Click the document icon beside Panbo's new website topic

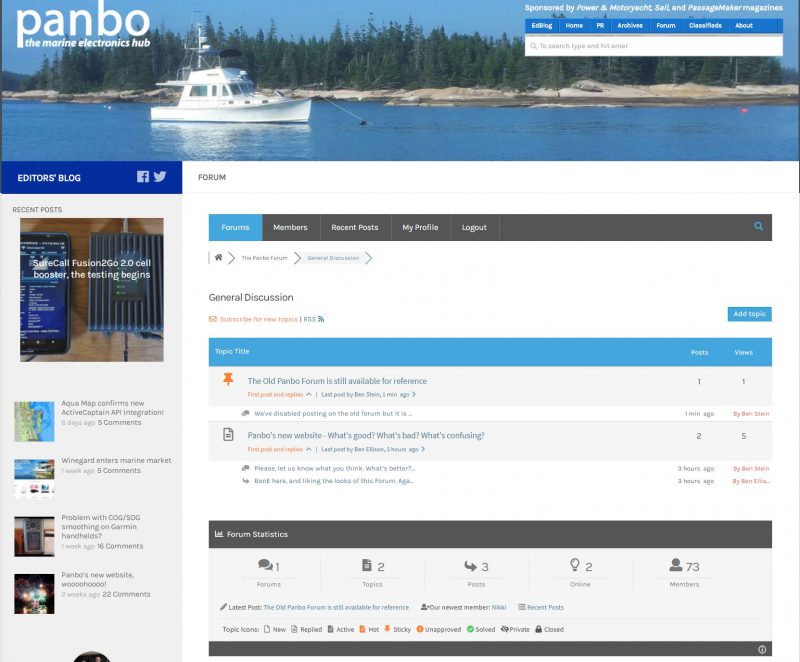pyautogui.click(x=228, y=435)
